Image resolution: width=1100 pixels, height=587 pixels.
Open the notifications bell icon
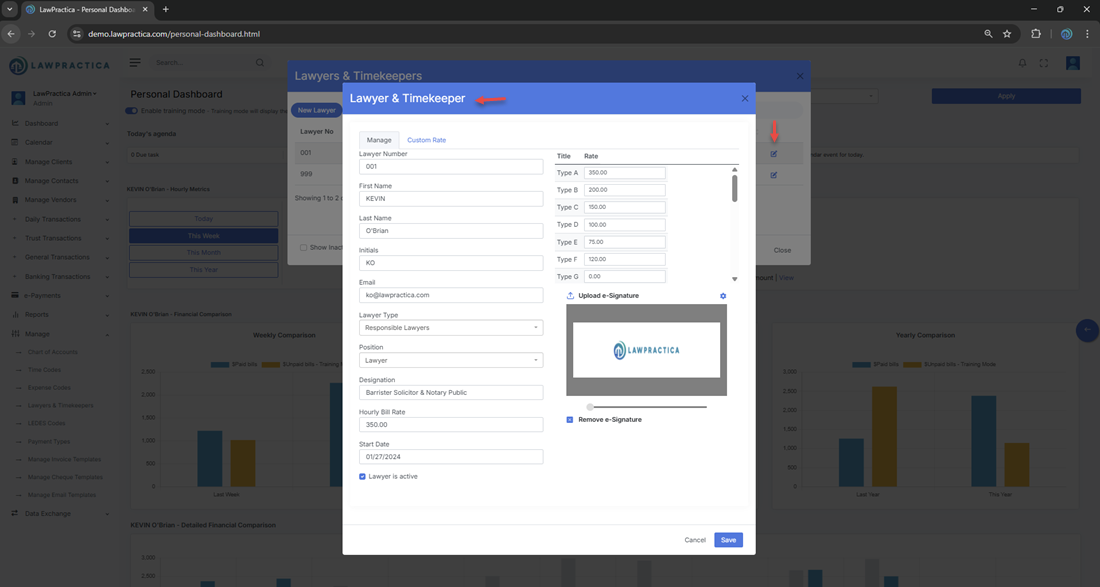[x=1022, y=63]
